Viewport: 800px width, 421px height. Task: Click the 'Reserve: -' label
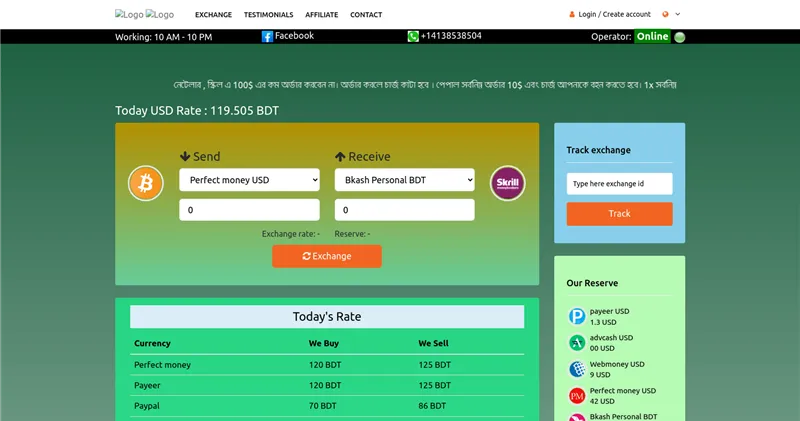(x=353, y=234)
